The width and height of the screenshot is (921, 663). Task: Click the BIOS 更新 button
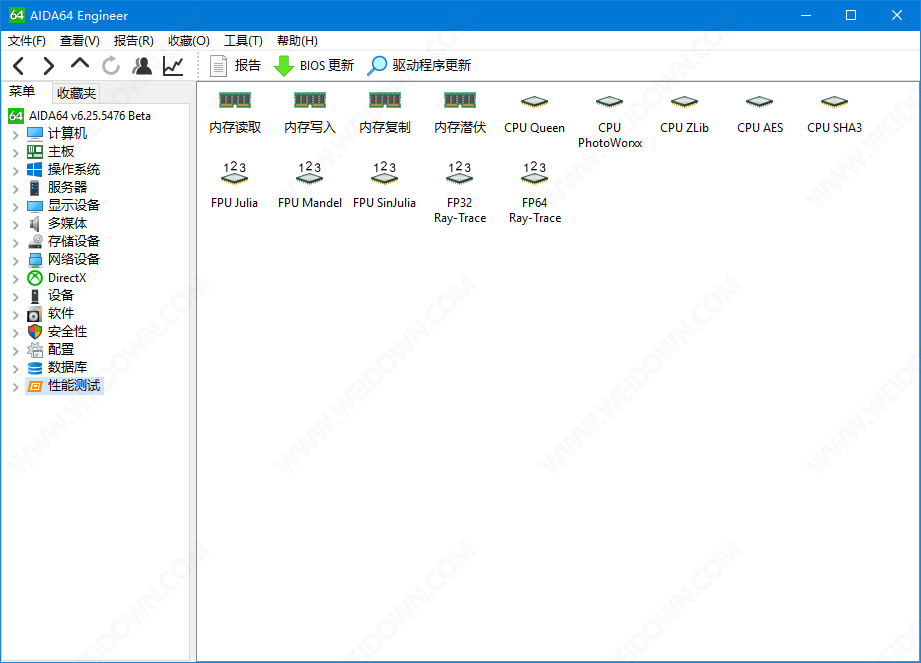314,65
